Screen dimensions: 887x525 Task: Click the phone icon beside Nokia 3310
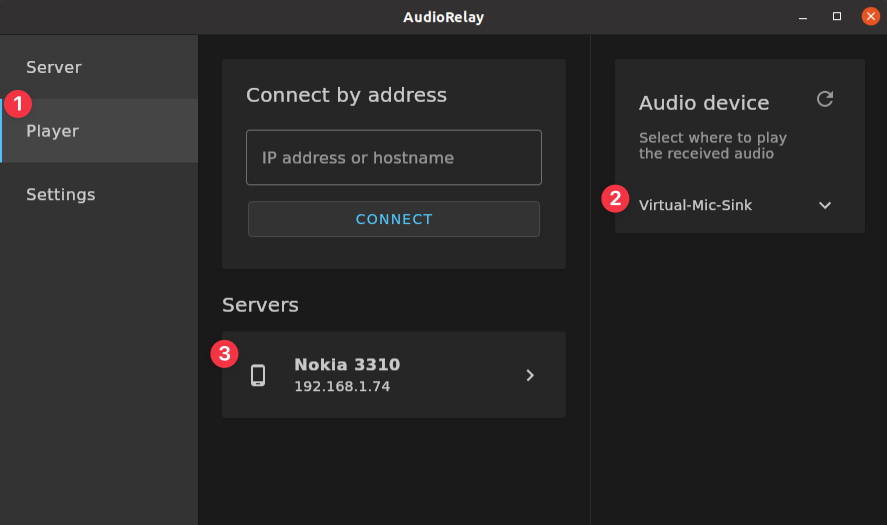tap(258, 375)
